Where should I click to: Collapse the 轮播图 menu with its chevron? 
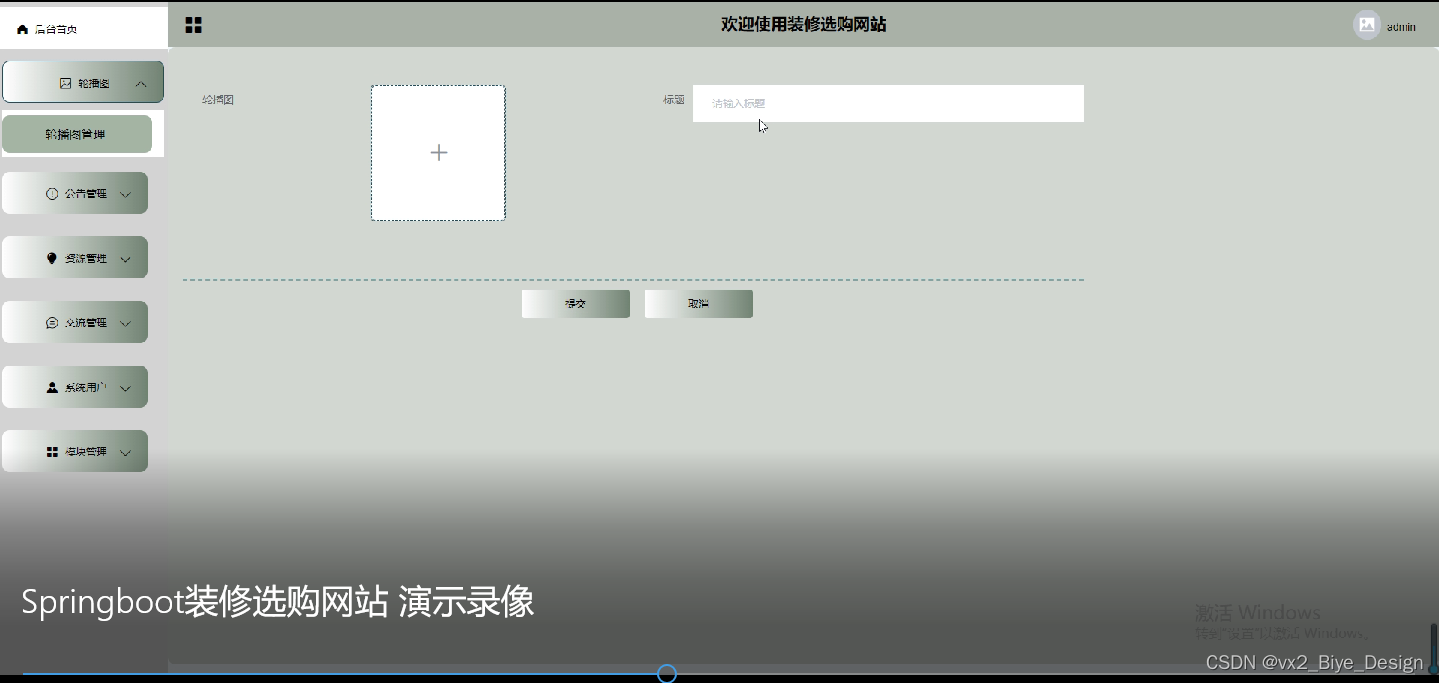click(x=141, y=84)
